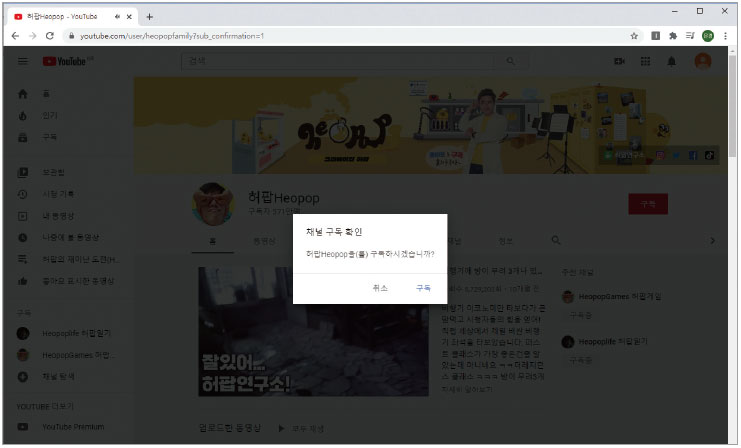The image size is (741, 448).
Task: Search within the channel via magnifier icon
Action: (x=556, y=241)
